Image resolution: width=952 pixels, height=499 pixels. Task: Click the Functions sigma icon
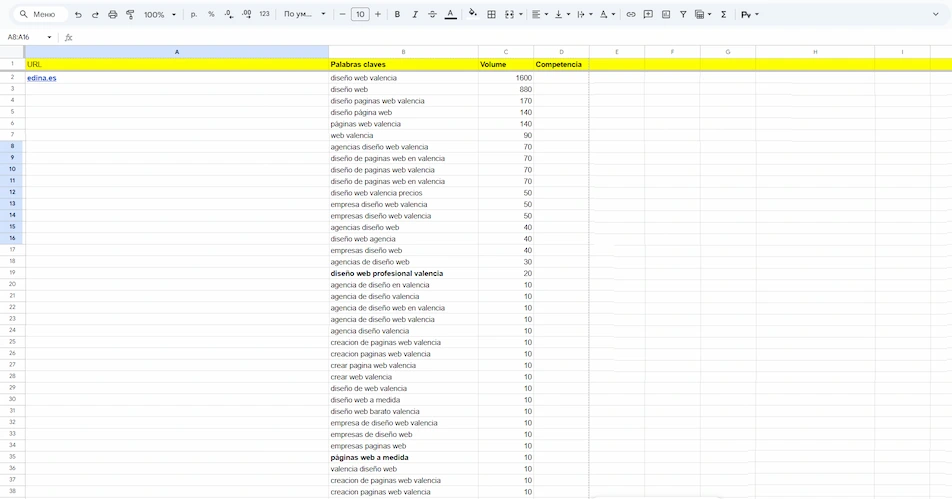pyautogui.click(x=724, y=15)
